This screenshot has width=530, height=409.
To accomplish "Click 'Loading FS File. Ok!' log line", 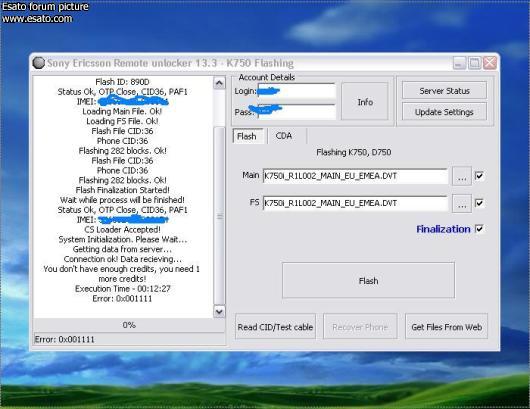I will coord(122,121).
